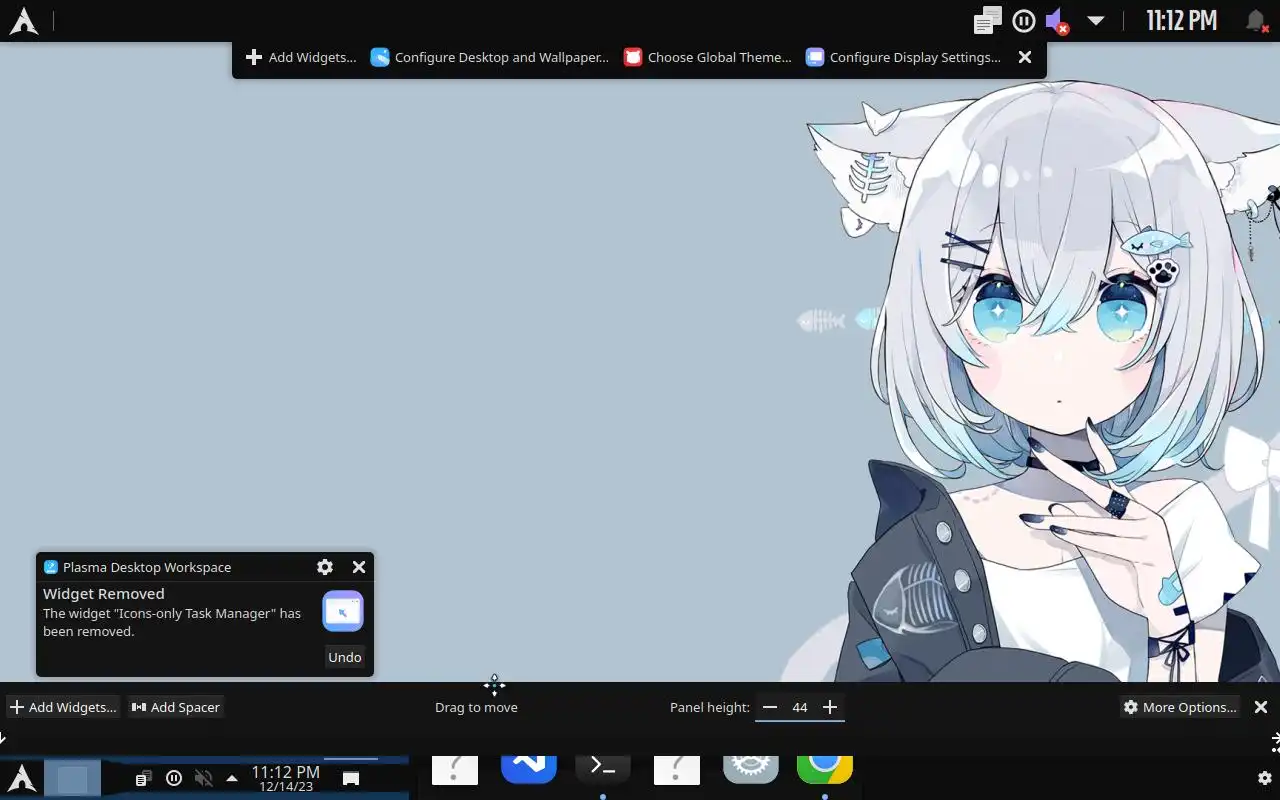
Task: Open Configure Display Settings
Action: click(x=903, y=57)
